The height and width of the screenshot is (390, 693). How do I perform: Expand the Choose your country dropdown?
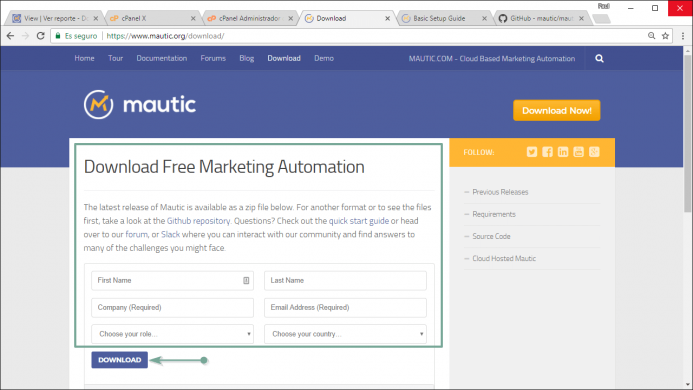(345, 334)
